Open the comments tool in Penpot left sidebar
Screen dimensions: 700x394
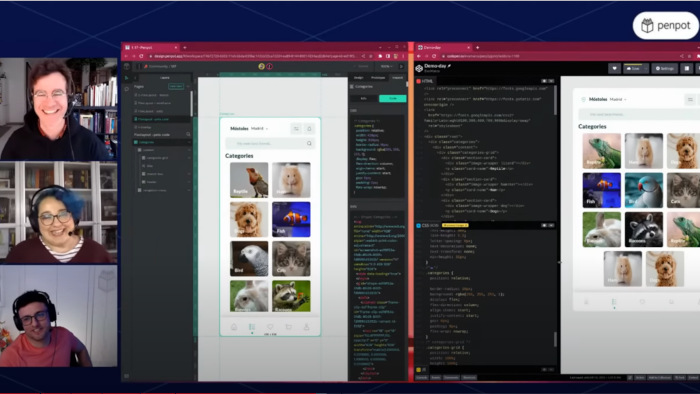[127, 89]
